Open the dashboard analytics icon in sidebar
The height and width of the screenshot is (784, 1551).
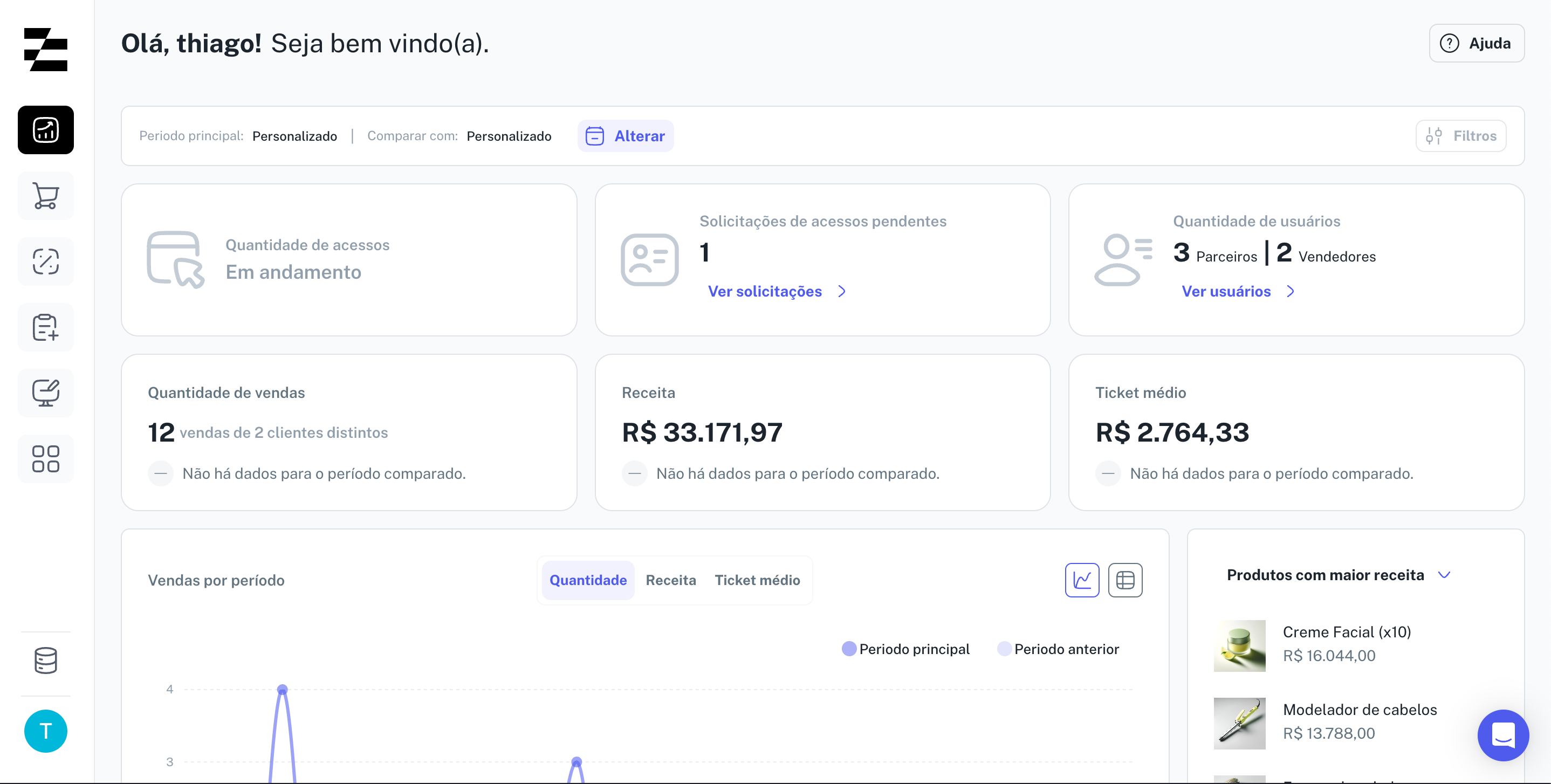tap(45, 130)
